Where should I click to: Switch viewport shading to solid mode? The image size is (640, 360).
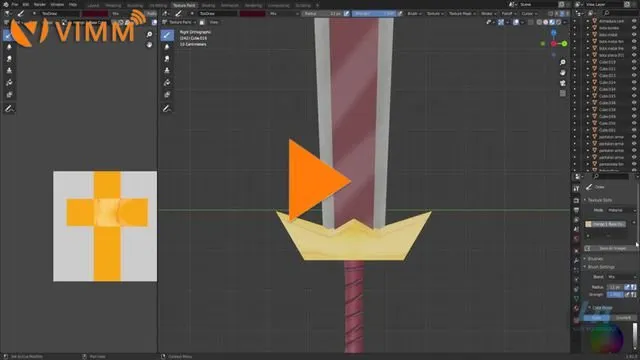(x=546, y=22)
